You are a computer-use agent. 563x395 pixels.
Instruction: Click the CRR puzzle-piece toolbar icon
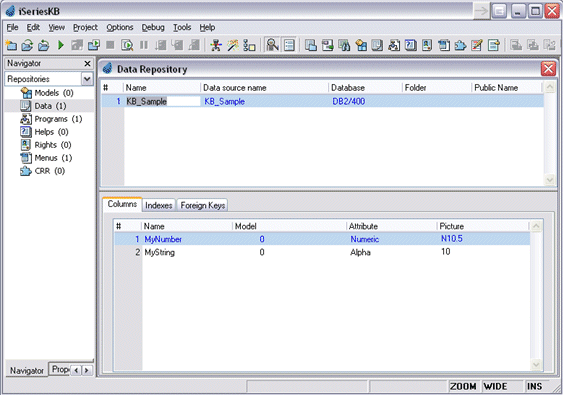click(x=460, y=45)
